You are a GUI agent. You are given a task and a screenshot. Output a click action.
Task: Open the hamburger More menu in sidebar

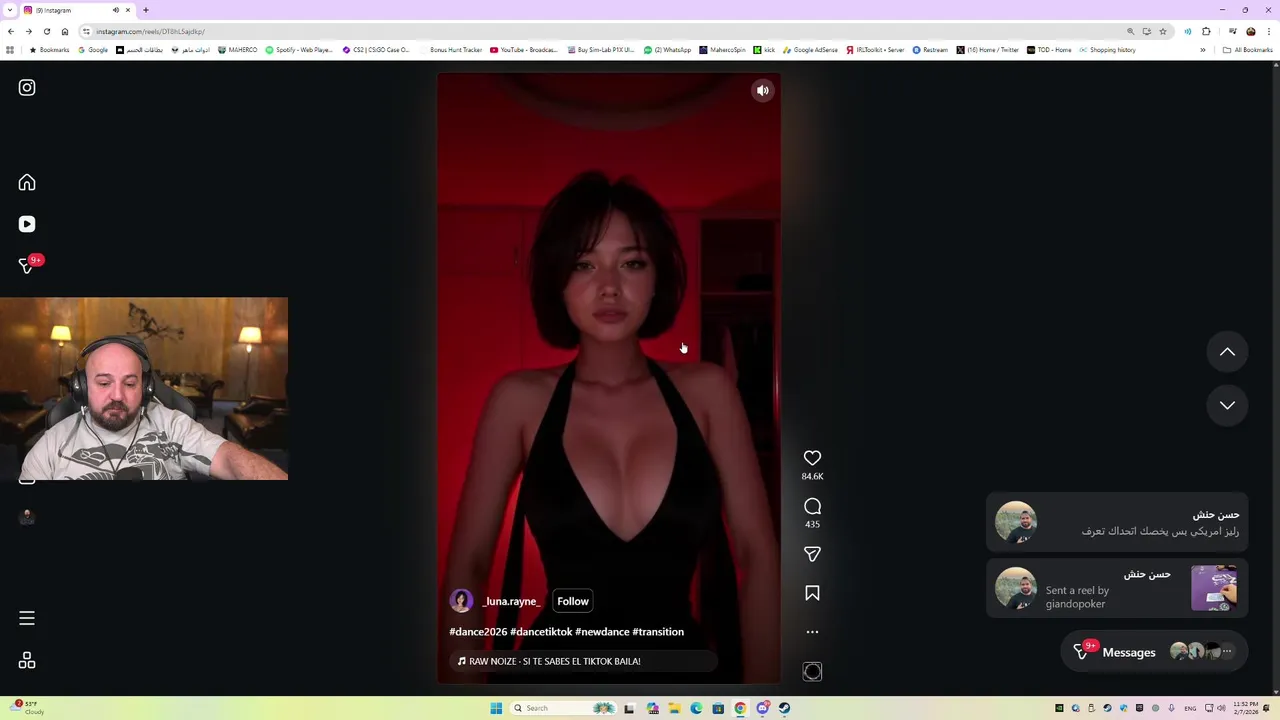tap(27, 618)
